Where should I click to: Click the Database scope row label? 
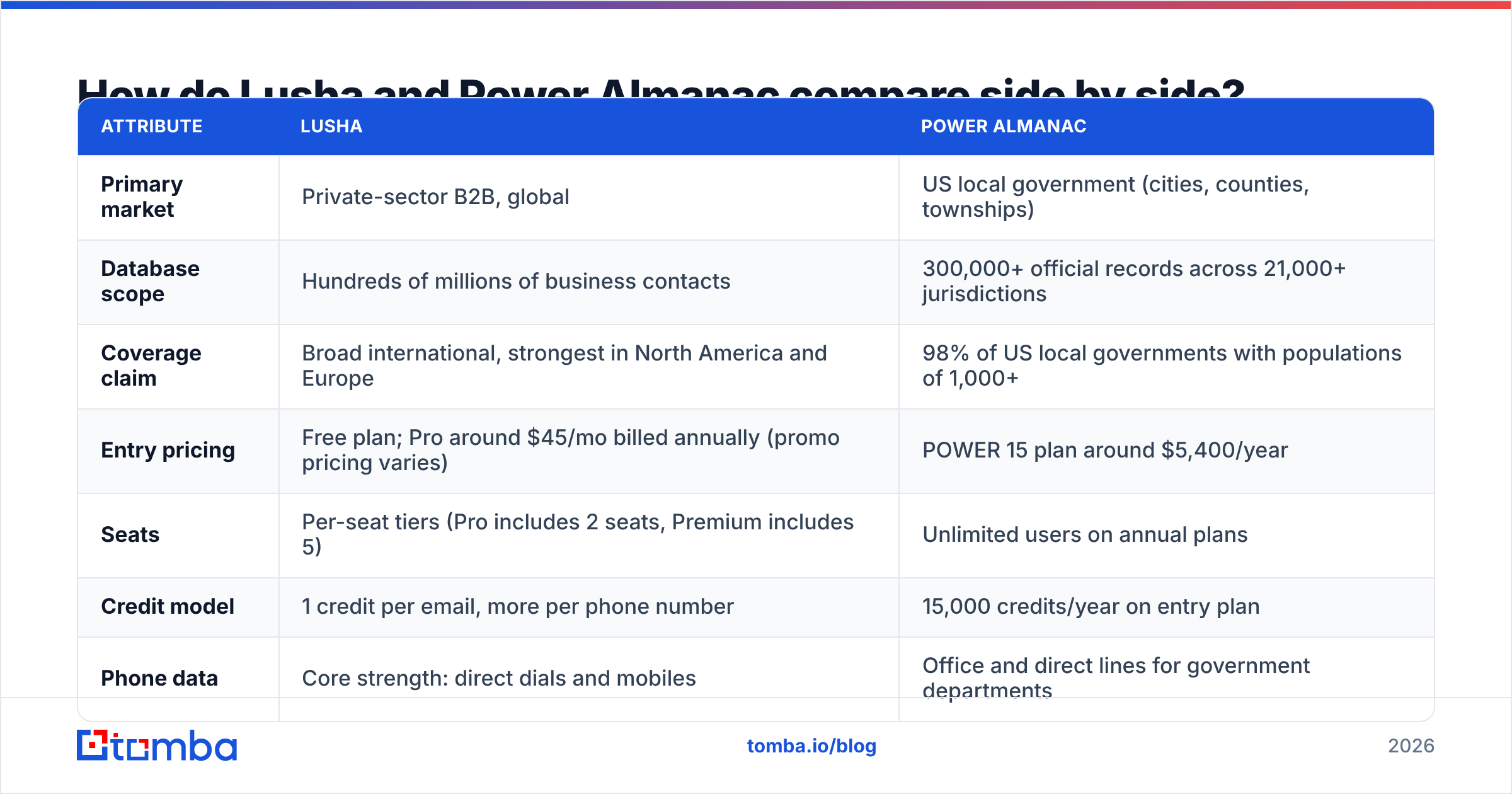150,281
